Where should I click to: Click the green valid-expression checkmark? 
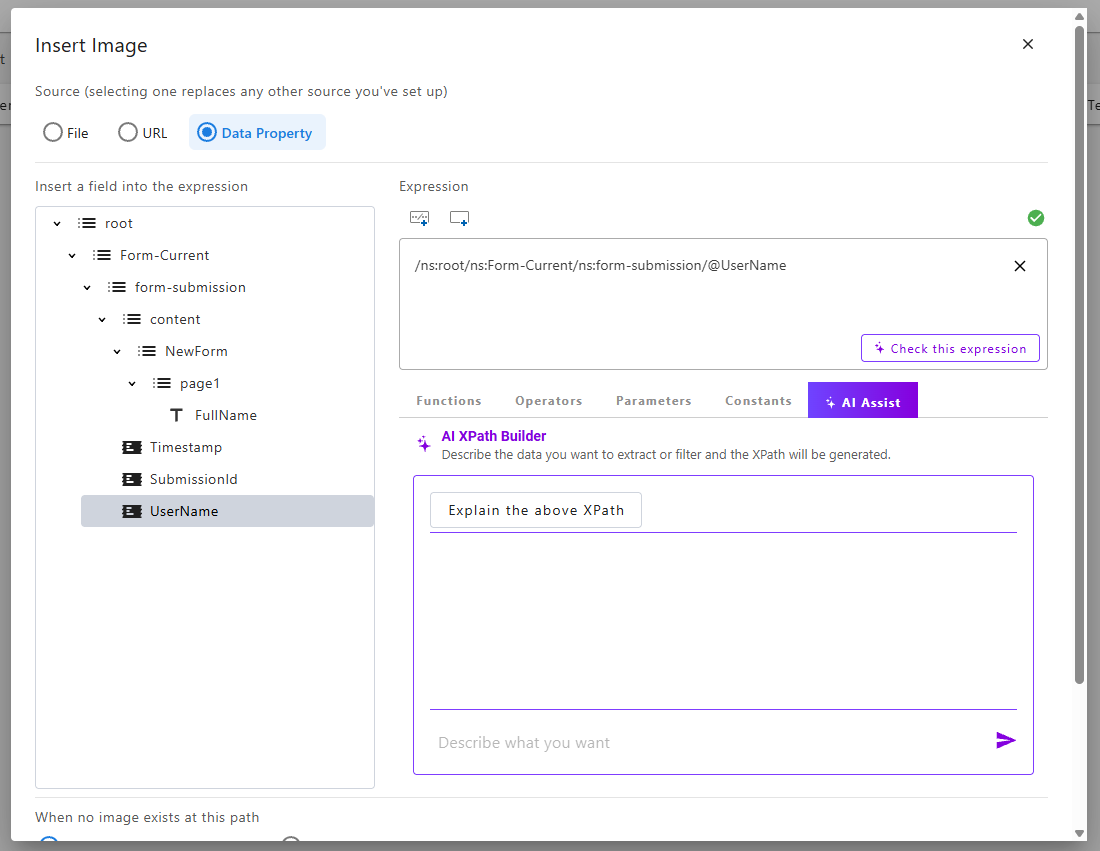(x=1035, y=218)
